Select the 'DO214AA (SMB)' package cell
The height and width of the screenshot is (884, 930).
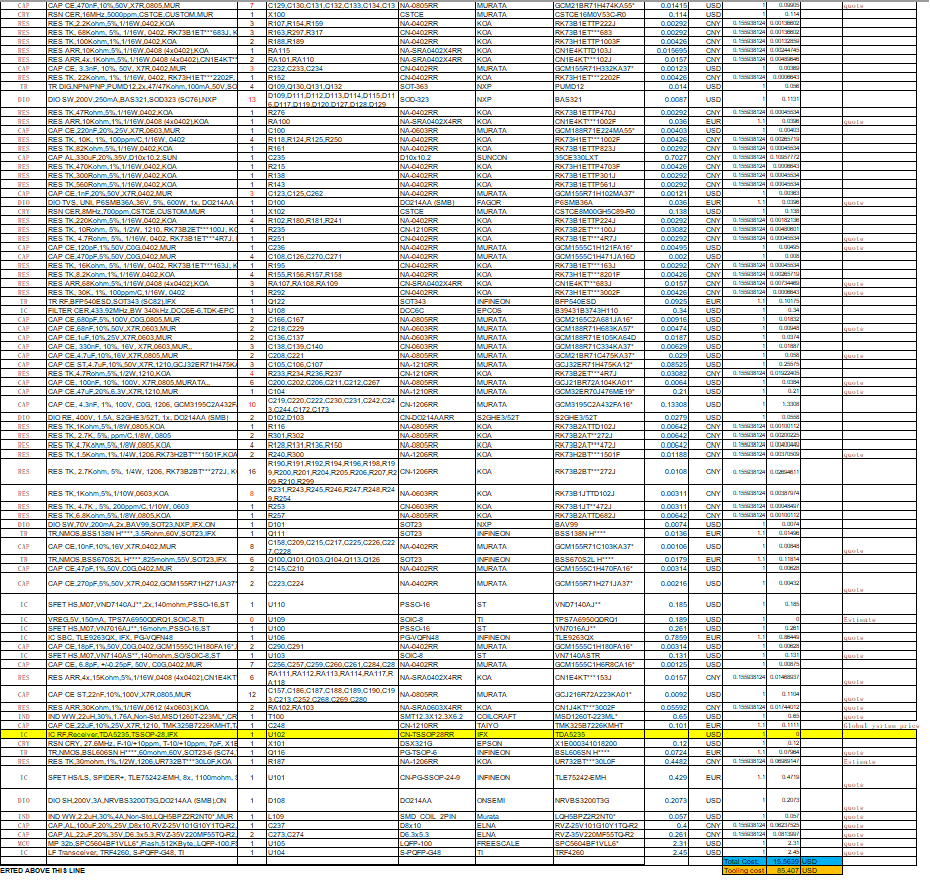(x=437, y=203)
